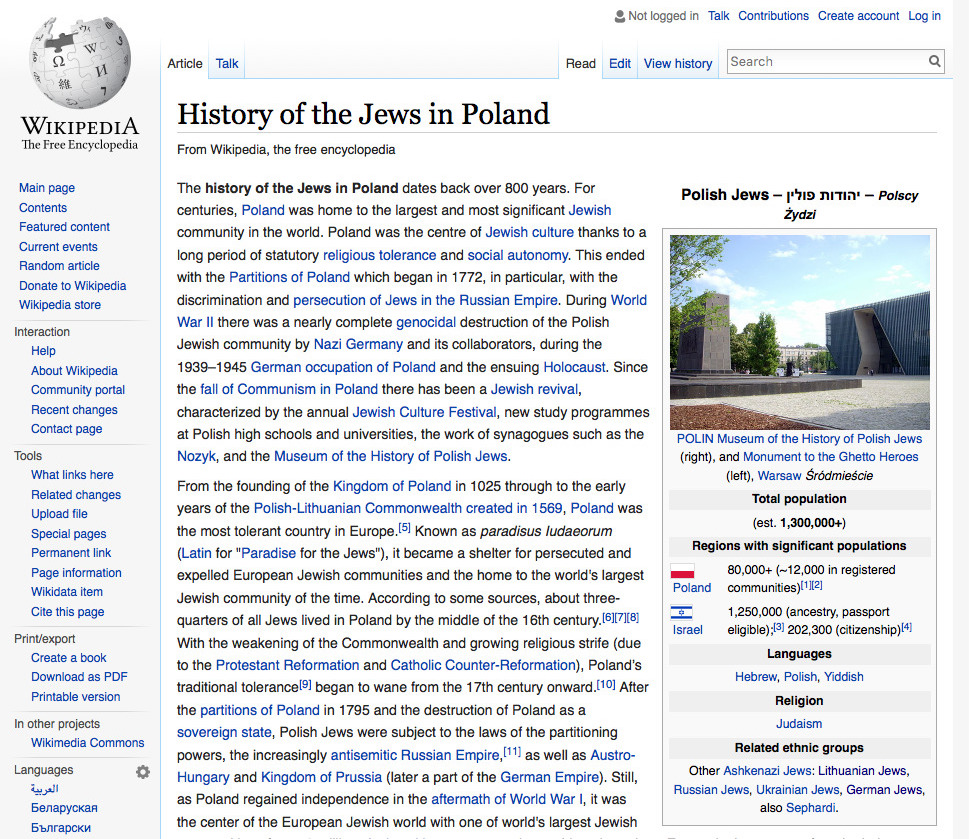Open the Wikimedia Commons project link
Viewport: 969px width, 839px height.
(88, 743)
